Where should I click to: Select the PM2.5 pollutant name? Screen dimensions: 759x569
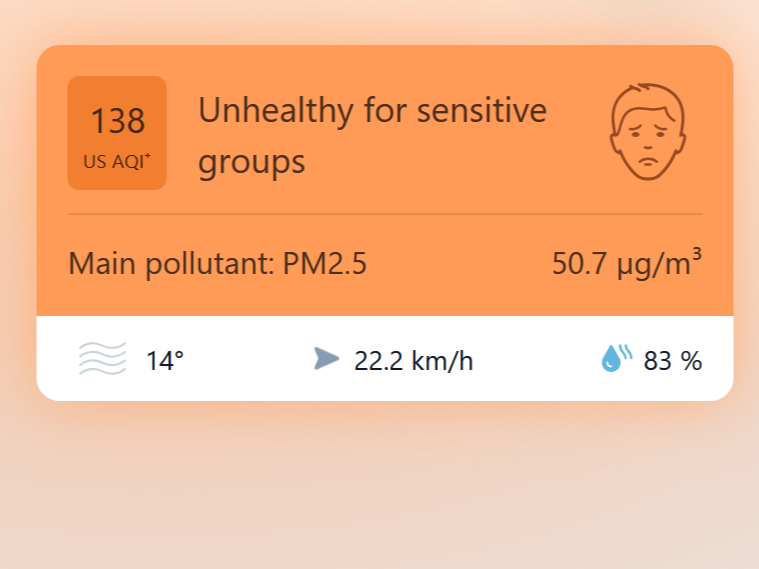[x=325, y=265]
